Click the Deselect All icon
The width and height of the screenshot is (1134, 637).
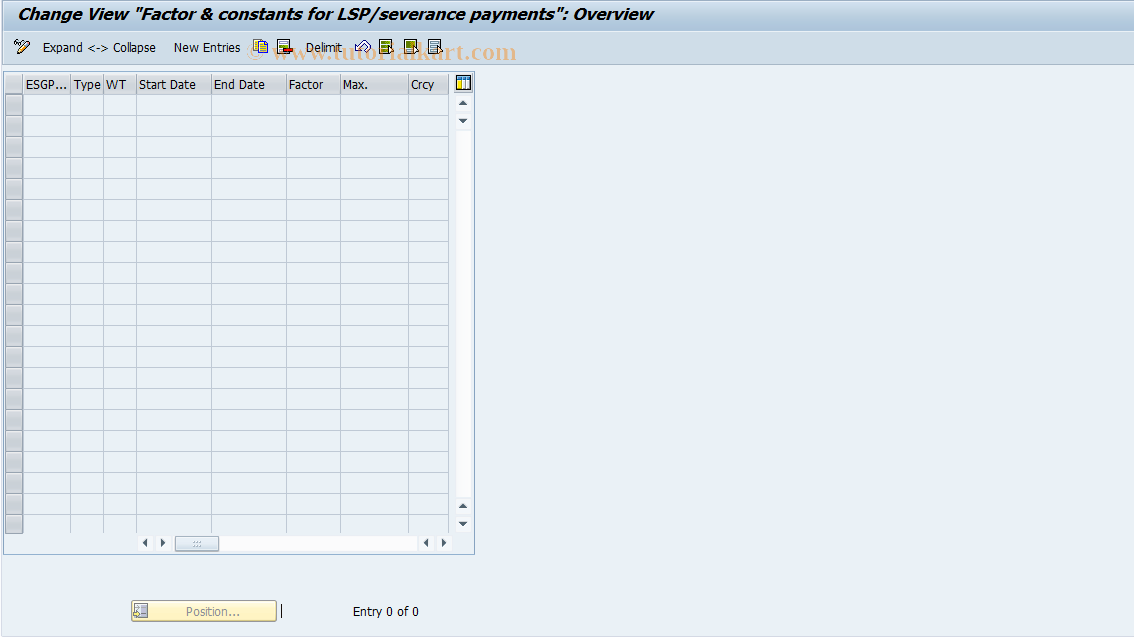point(435,47)
